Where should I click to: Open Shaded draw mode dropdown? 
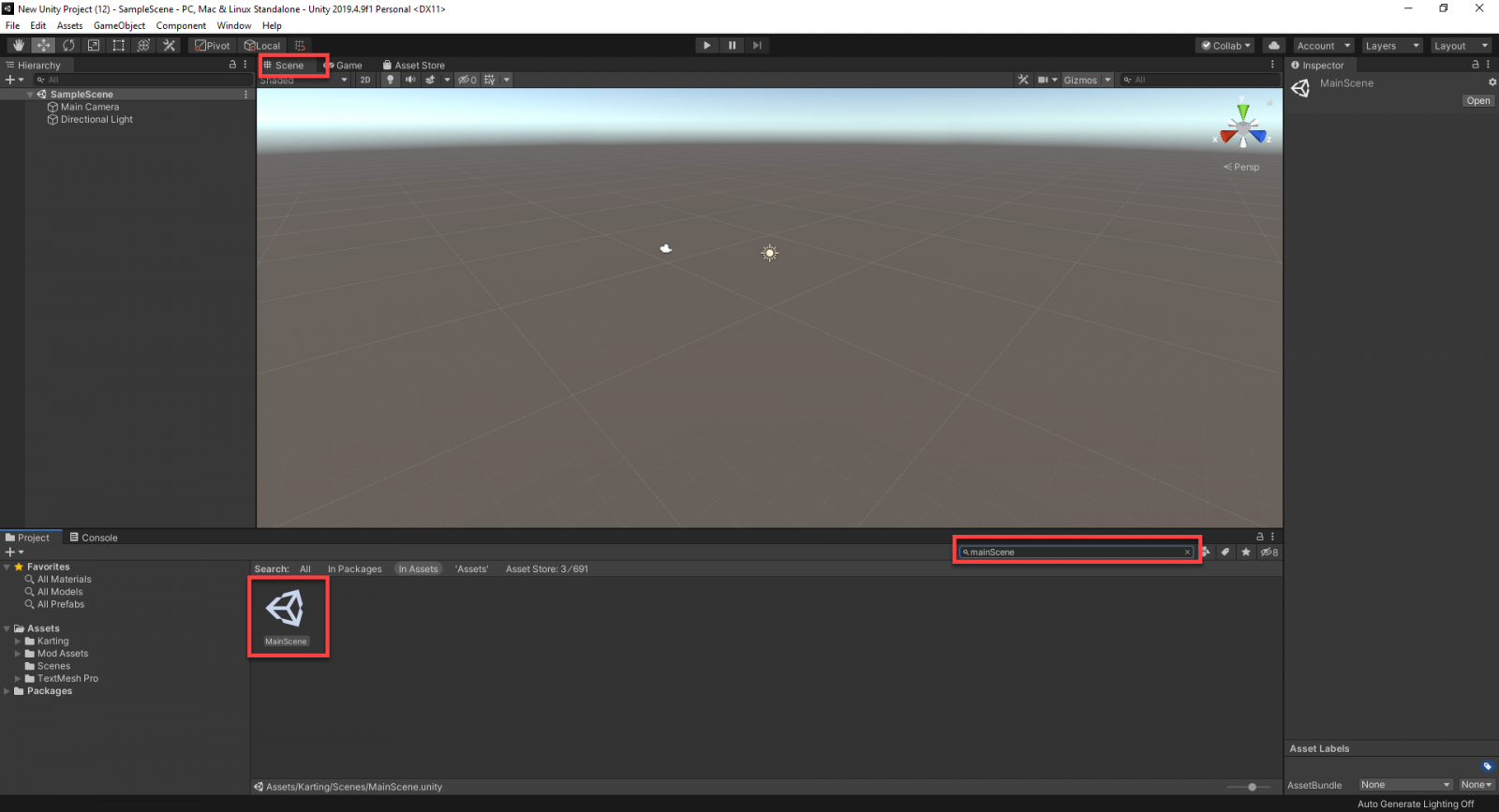pyautogui.click(x=304, y=80)
